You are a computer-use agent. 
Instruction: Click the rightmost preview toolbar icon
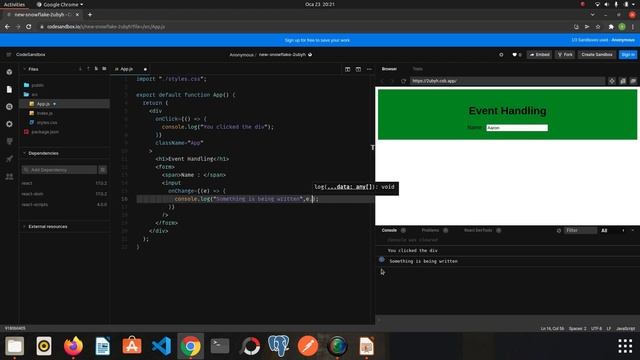click(x=633, y=81)
